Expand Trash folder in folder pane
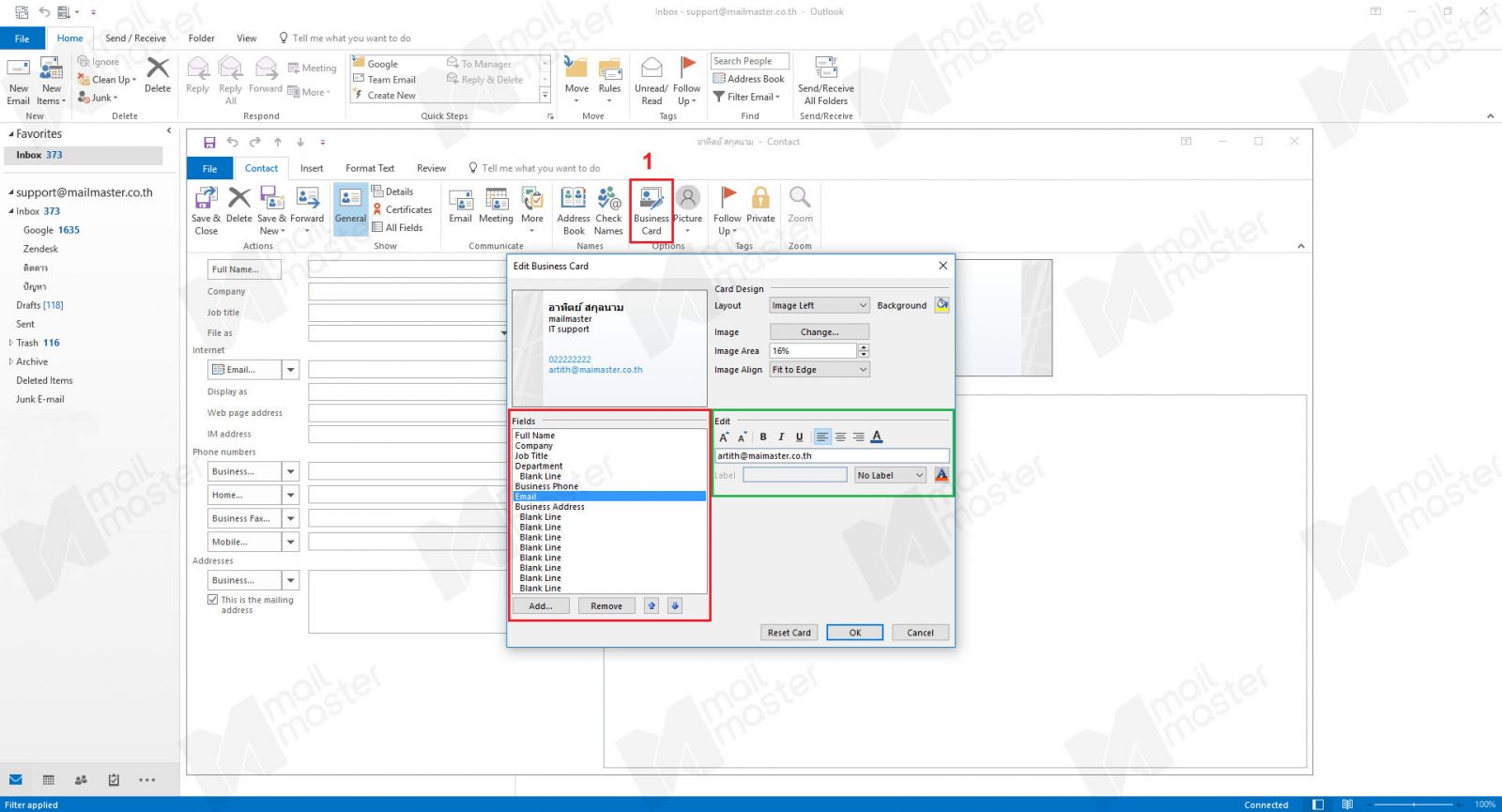 tap(10, 343)
